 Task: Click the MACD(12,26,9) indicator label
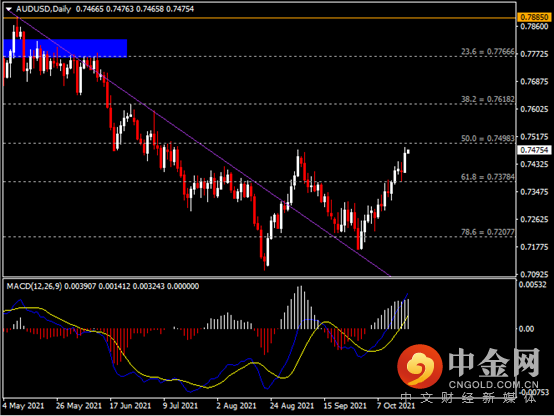pyautogui.click(x=34, y=286)
